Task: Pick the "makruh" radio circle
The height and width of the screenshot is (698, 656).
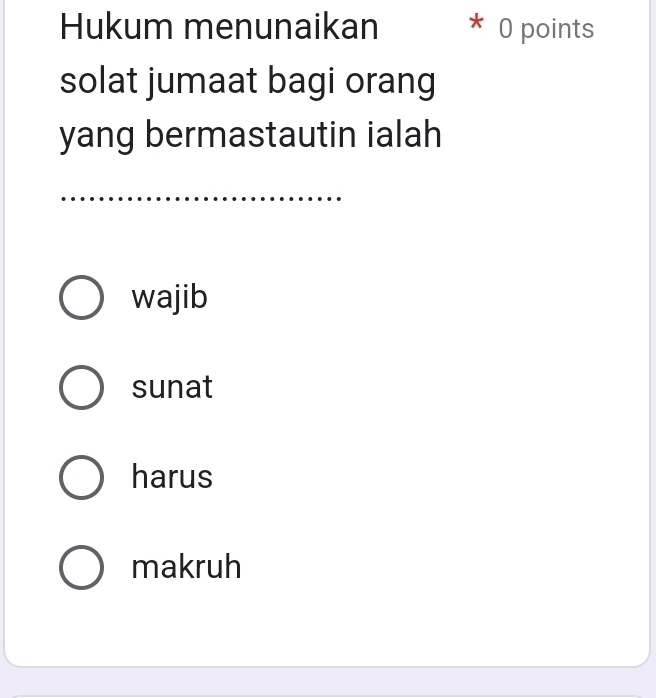Action: (81, 568)
